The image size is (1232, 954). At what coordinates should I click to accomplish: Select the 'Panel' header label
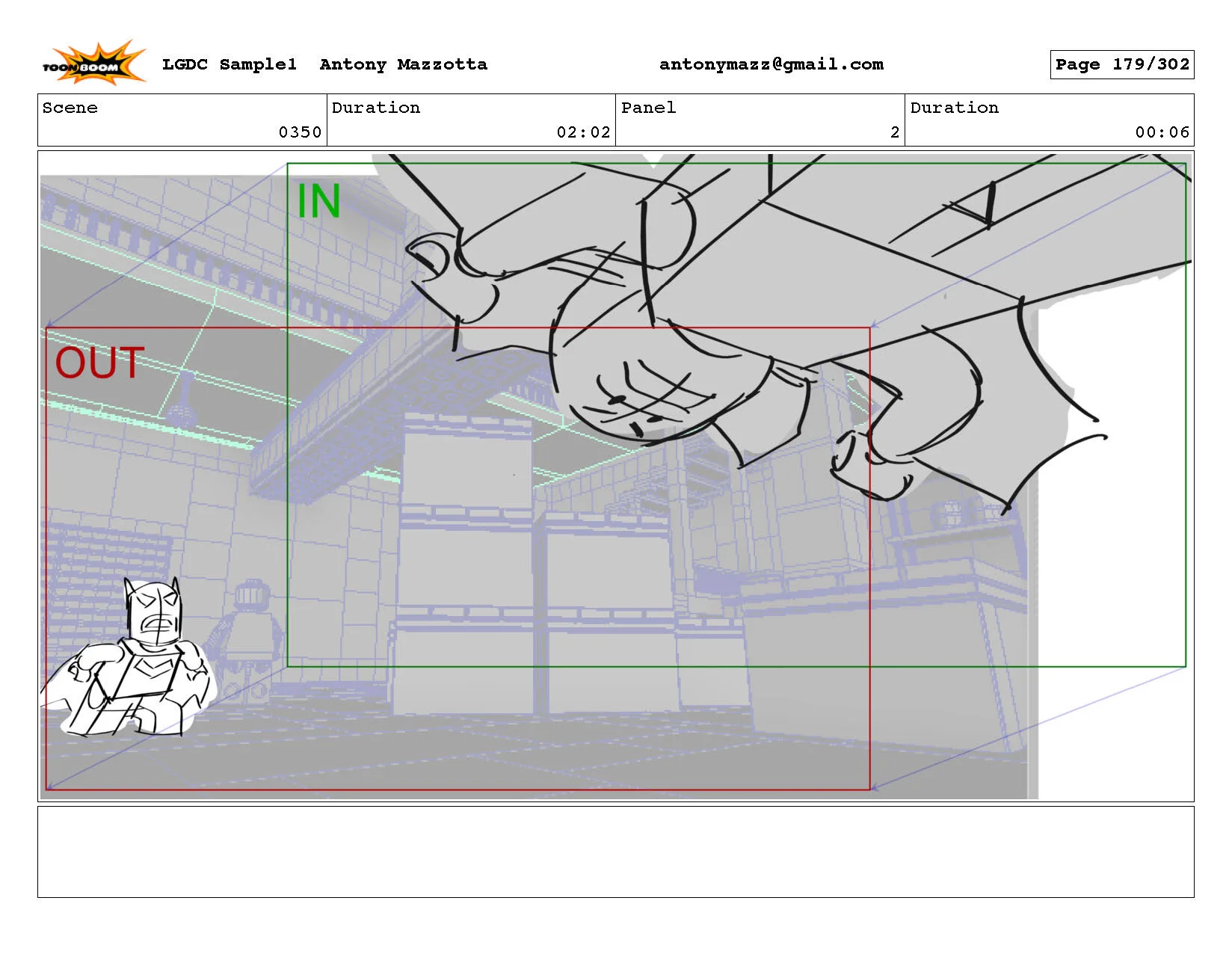(x=649, y=108)
